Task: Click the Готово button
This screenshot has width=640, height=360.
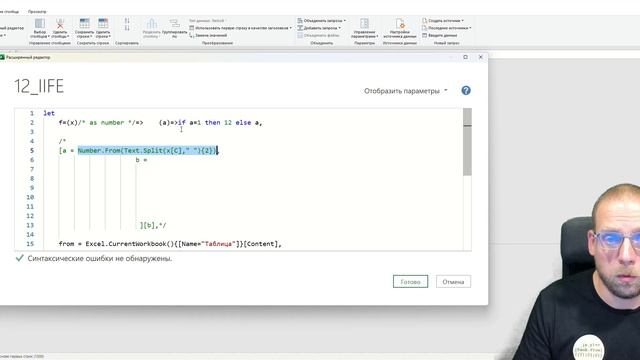Action: pyautogui.click(x=410, y=282)
